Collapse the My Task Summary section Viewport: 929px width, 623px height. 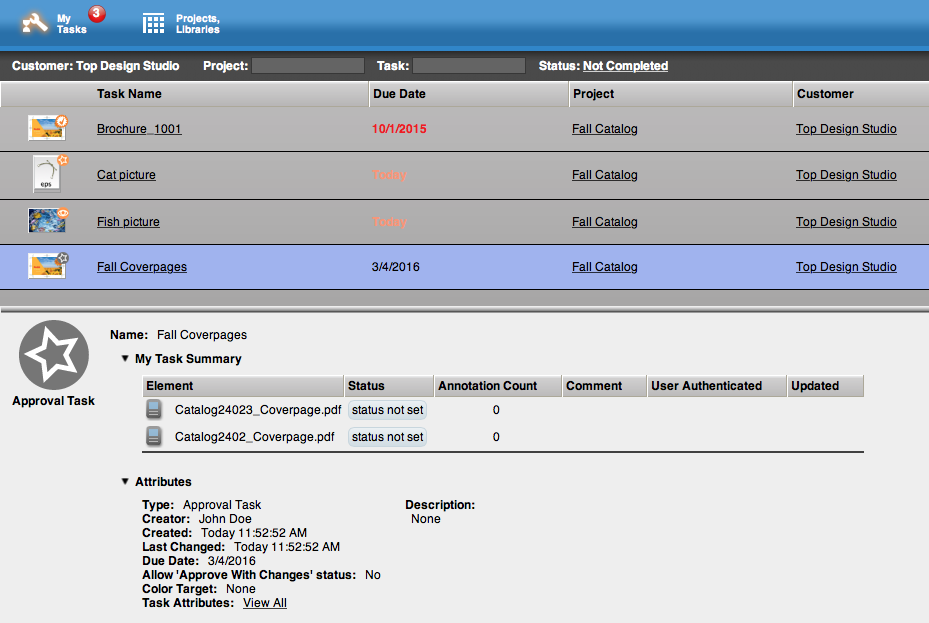tap(125, 358)
